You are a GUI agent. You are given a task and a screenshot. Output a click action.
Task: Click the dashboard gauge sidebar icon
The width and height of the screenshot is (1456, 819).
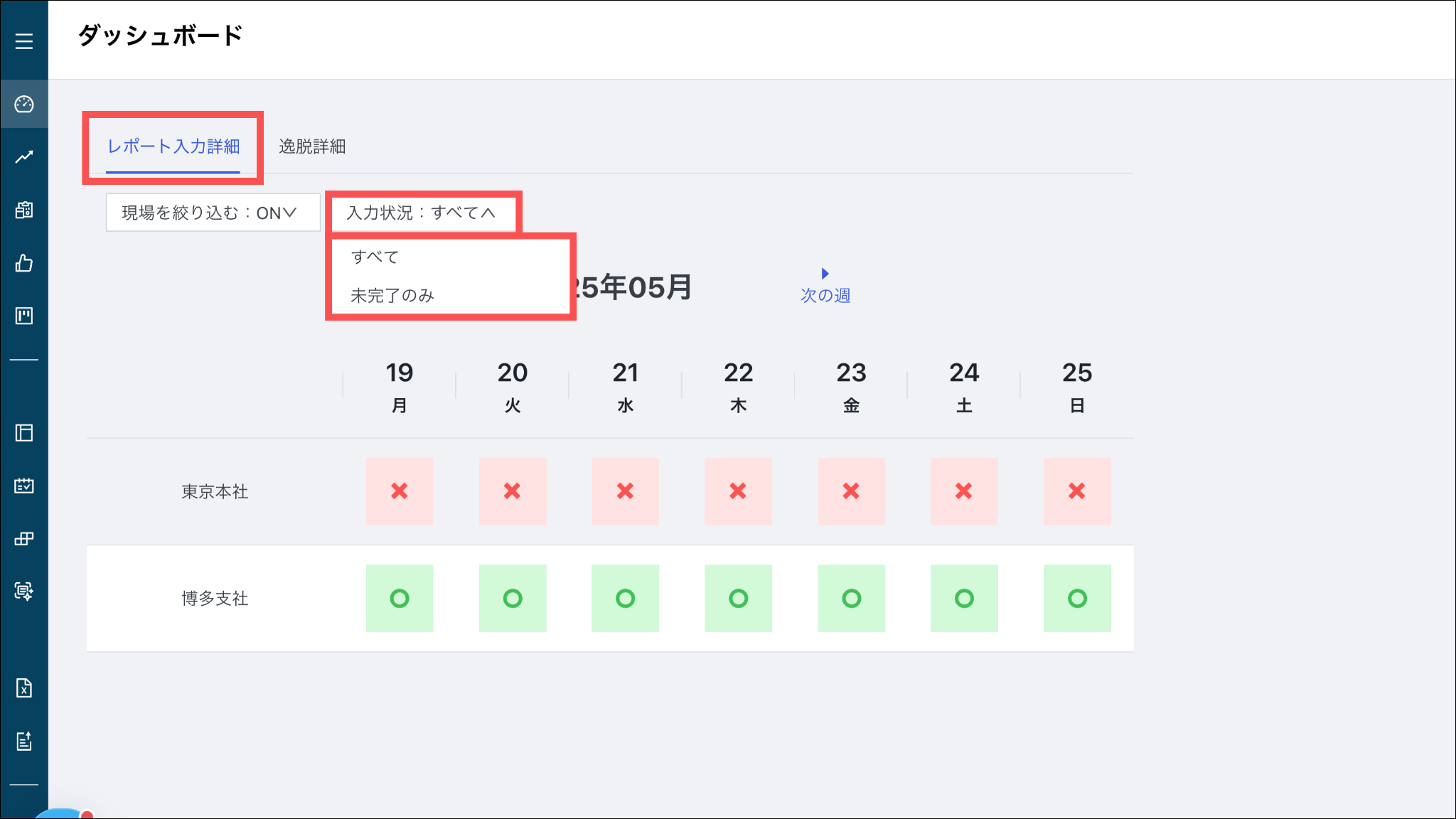click(x=24, y=105)
